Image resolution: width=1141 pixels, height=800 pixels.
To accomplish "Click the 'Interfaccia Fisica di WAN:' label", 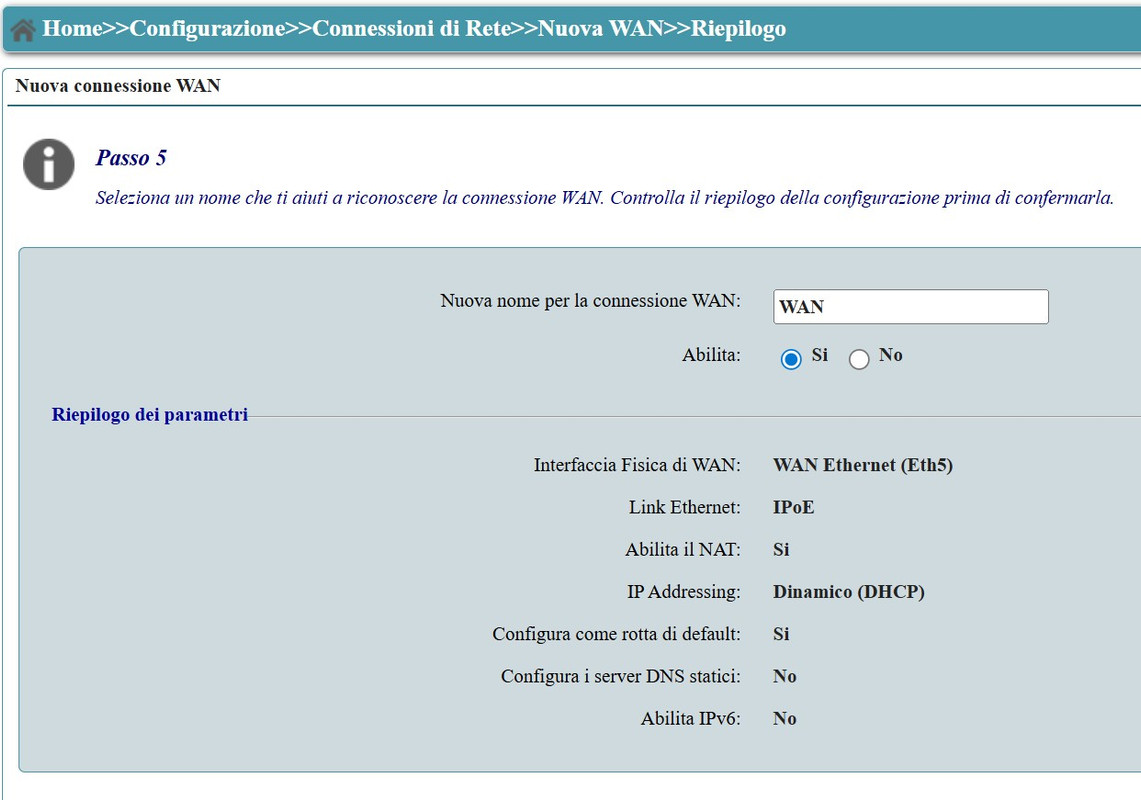I will coord(637,465).
